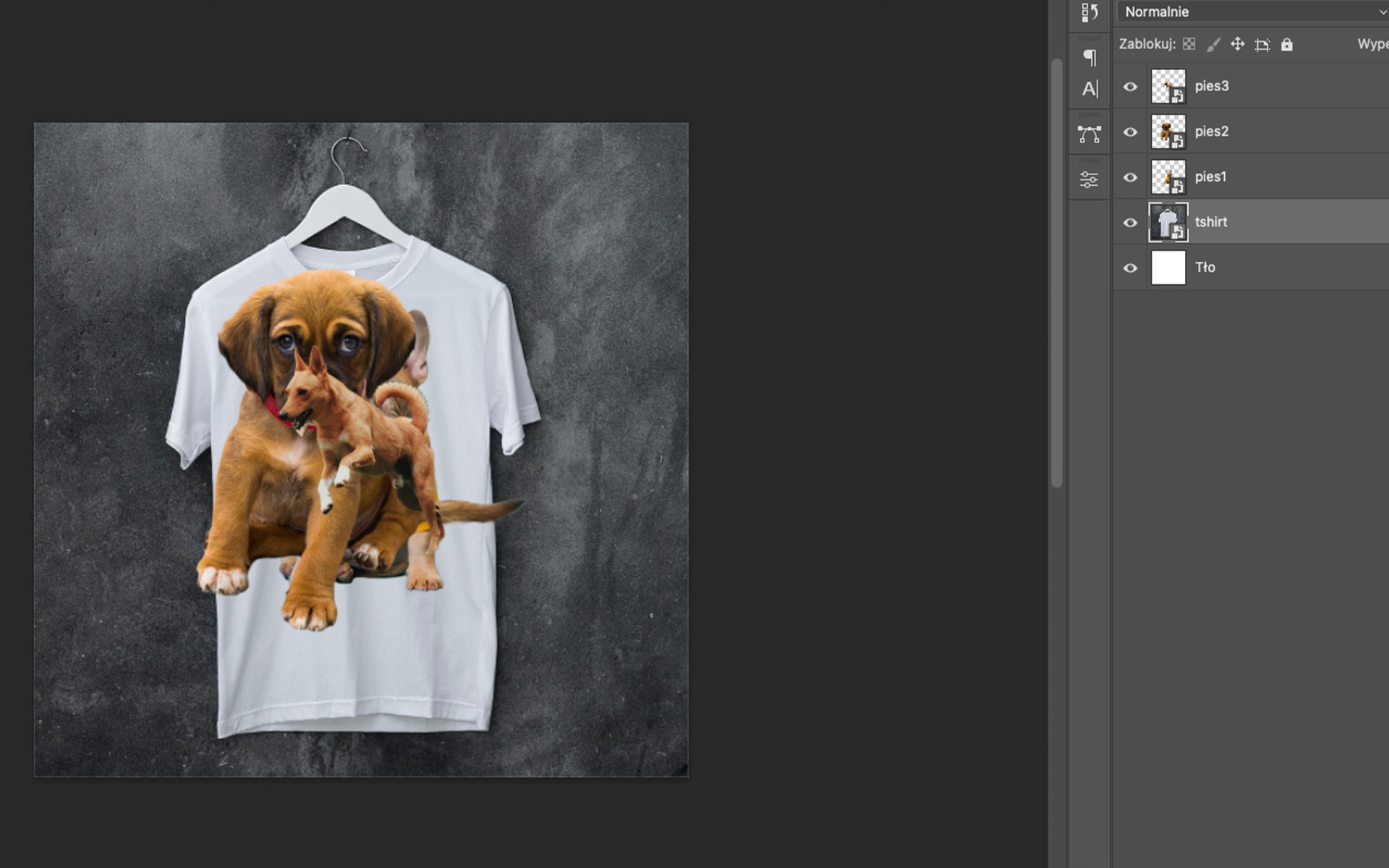
Task: Select pies2 layer thumbnail
Action: coord(1168,132)
